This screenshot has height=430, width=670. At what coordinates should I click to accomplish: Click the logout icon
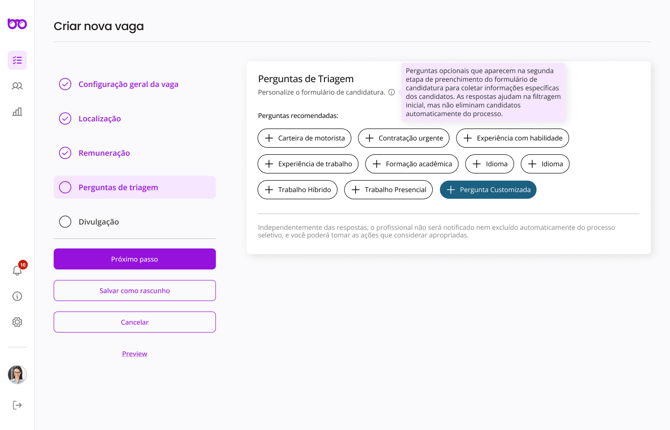pos(17,405)
